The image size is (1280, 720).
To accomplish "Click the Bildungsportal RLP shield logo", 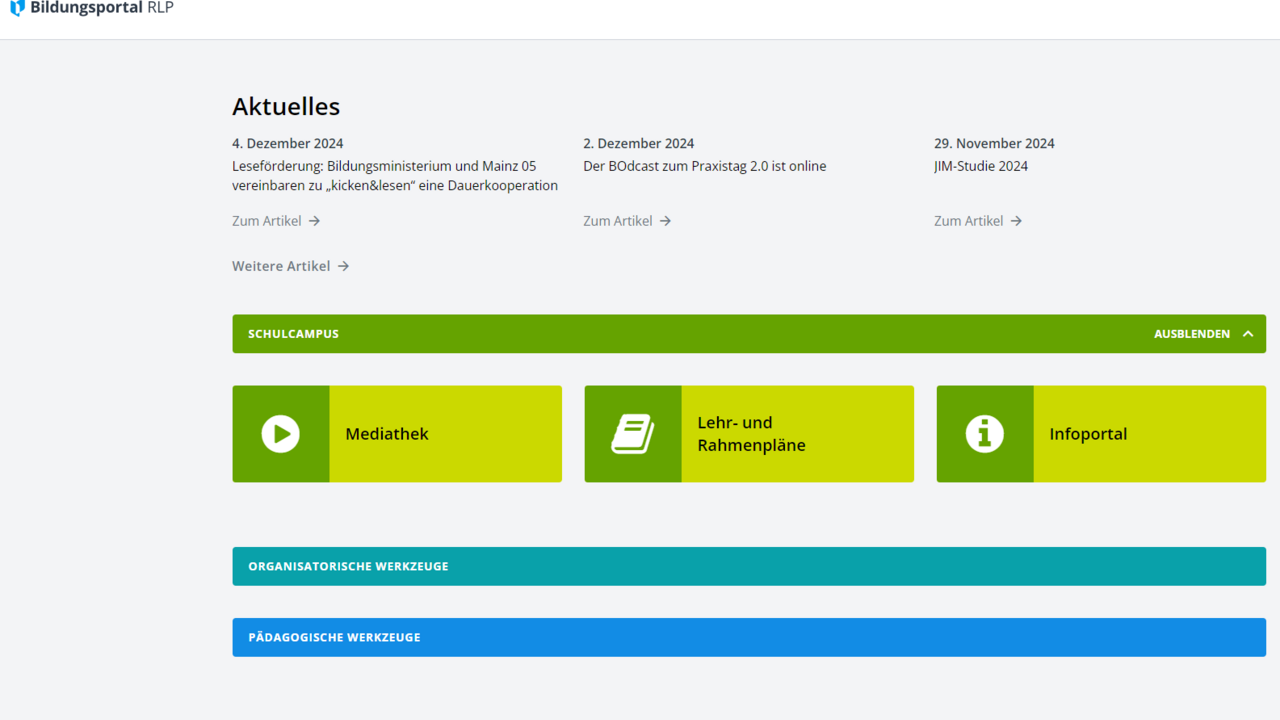I will click(x=17, y=8).
